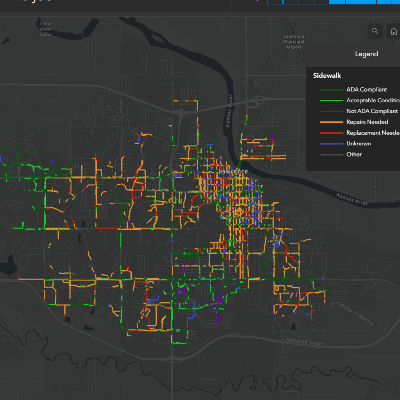This screenshot has height=400, width=400.
Task: Click the Lawrence Municipal Airport map label
Action: [294, 42]
